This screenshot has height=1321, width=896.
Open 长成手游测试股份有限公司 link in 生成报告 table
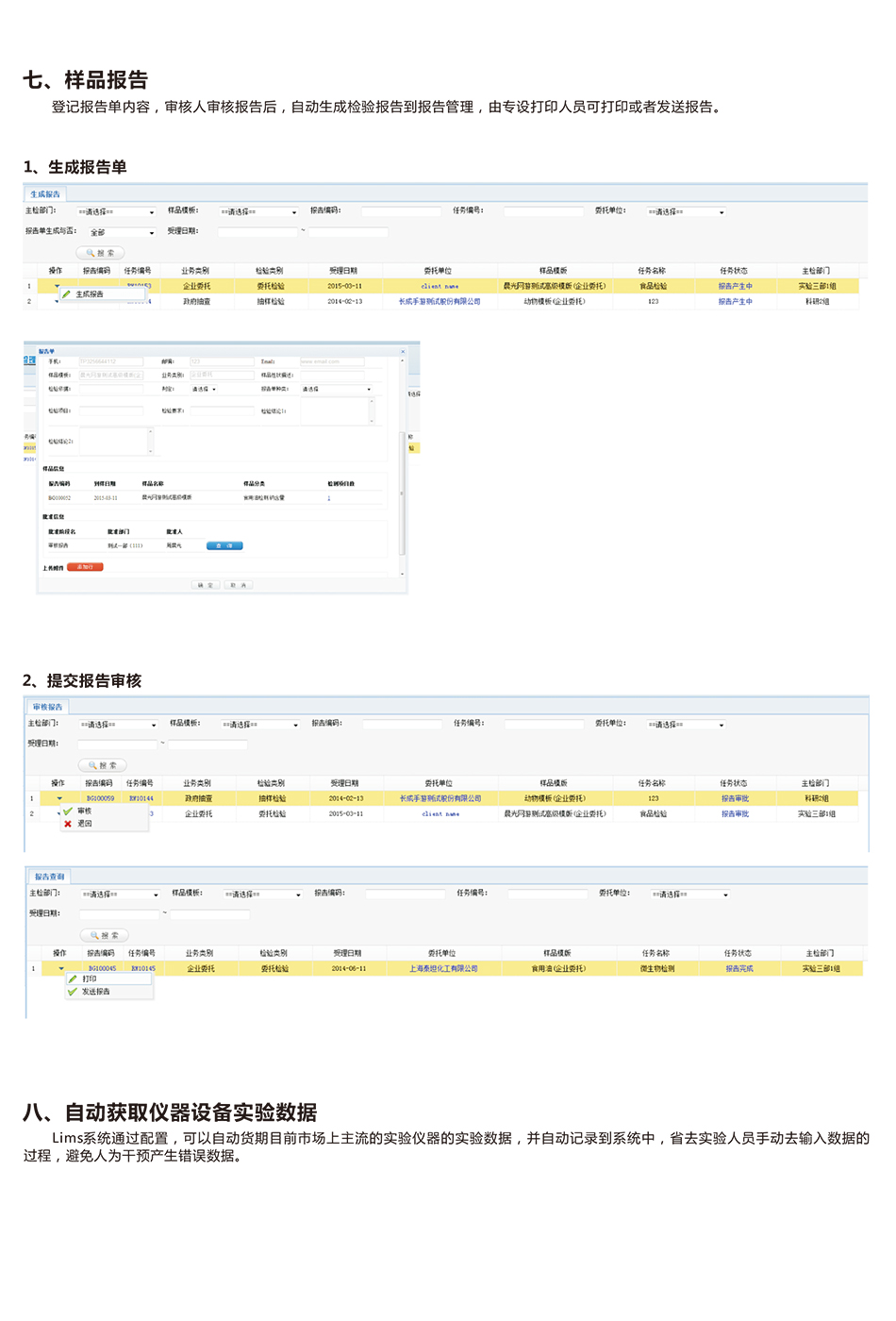440,302
